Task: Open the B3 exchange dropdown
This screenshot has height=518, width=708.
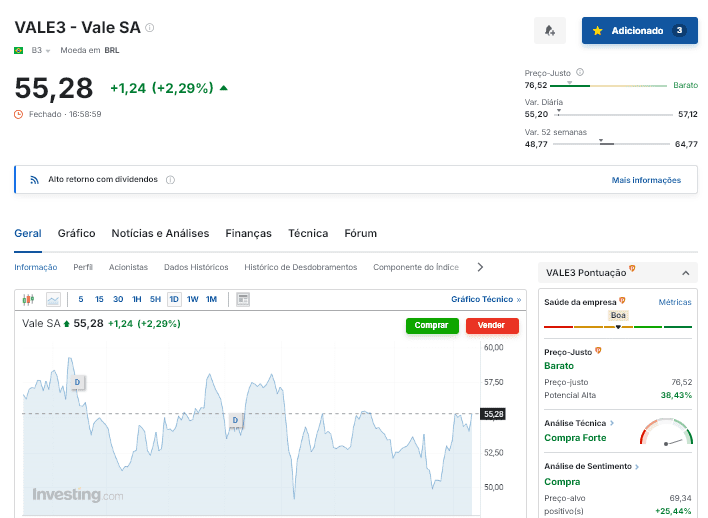Action: (x=41, y=50)
